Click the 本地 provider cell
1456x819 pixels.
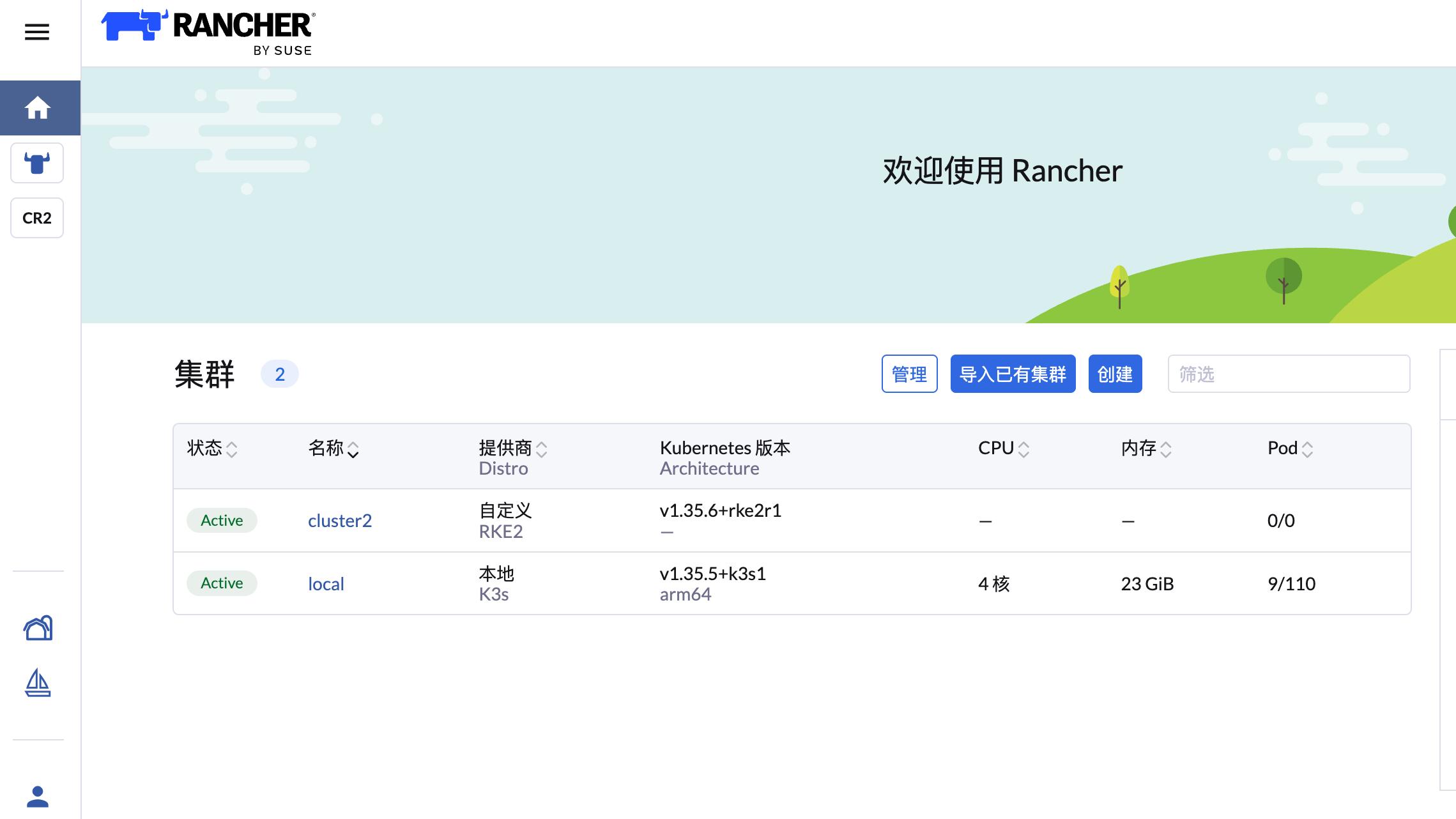496,574
